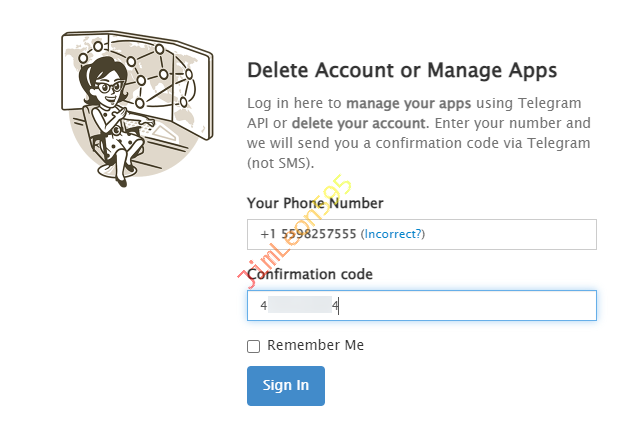
Task: Click the network nodes on illustrated map
Action: 158,75
